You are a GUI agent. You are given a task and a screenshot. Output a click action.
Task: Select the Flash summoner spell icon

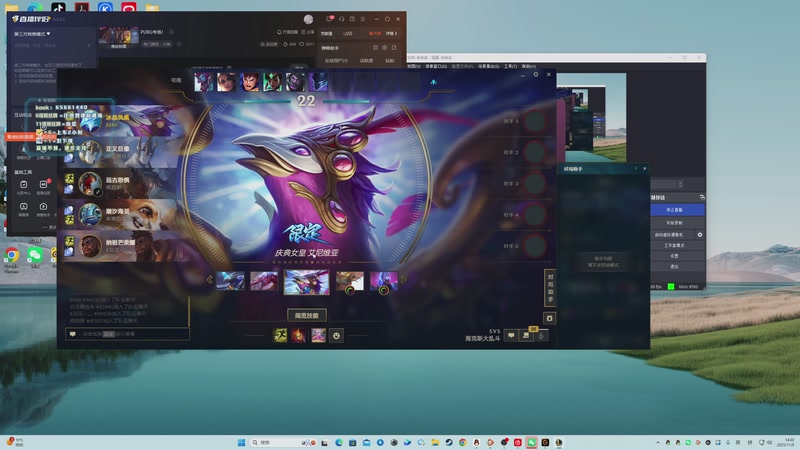pos(280,335)
